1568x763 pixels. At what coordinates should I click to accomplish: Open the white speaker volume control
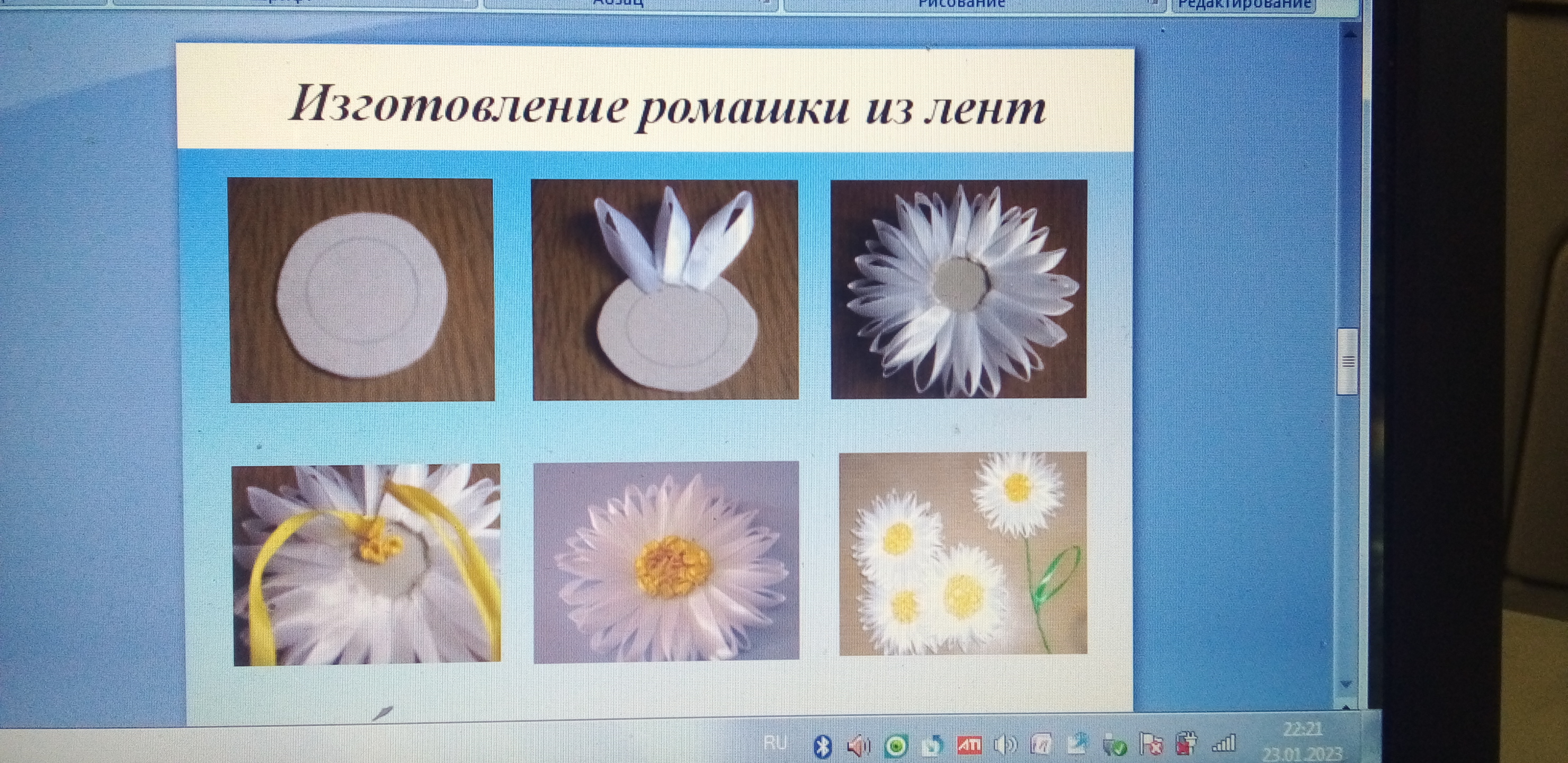point(1004,744)
